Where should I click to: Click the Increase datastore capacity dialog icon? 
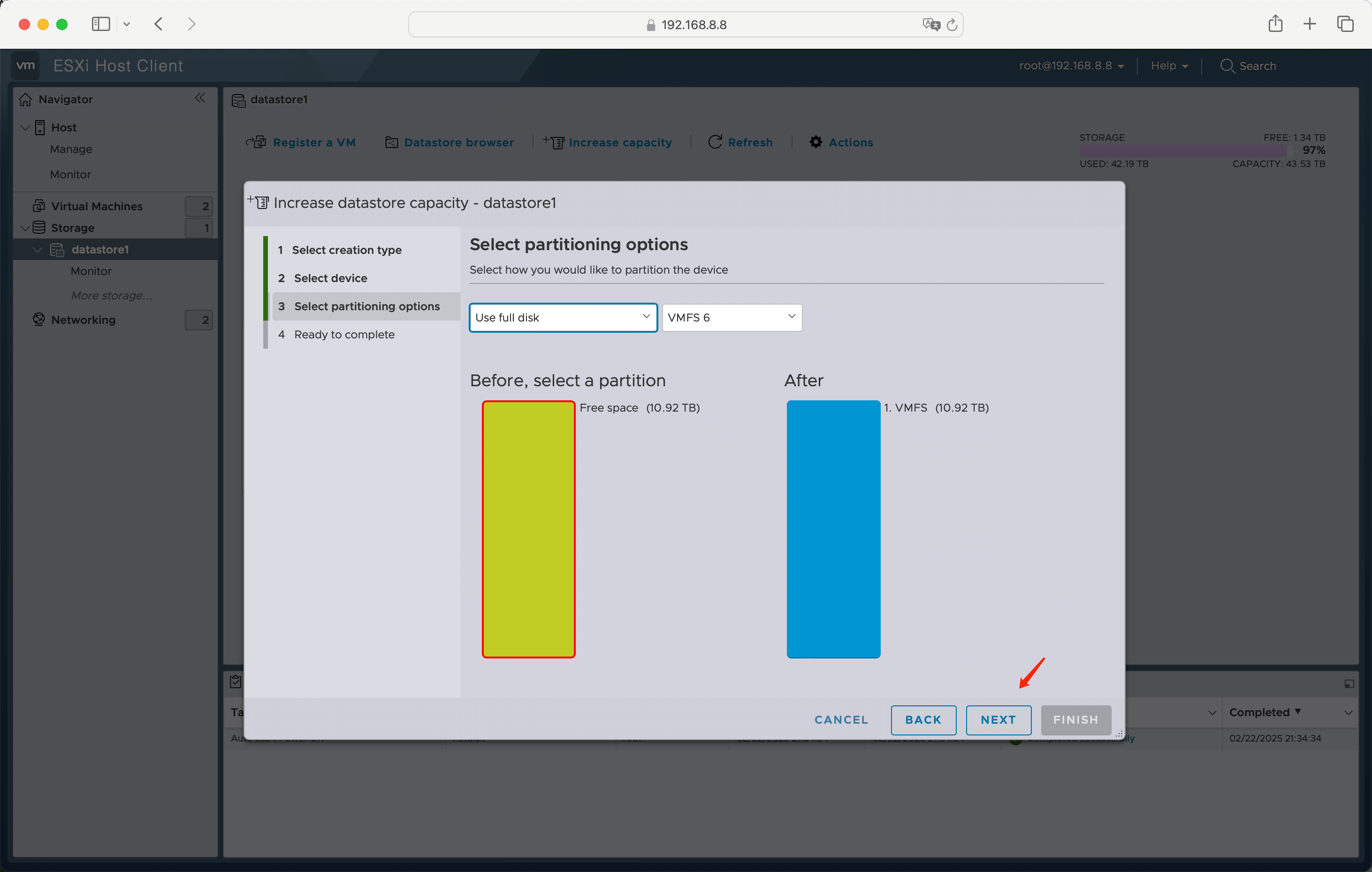(x=258, y=202)
